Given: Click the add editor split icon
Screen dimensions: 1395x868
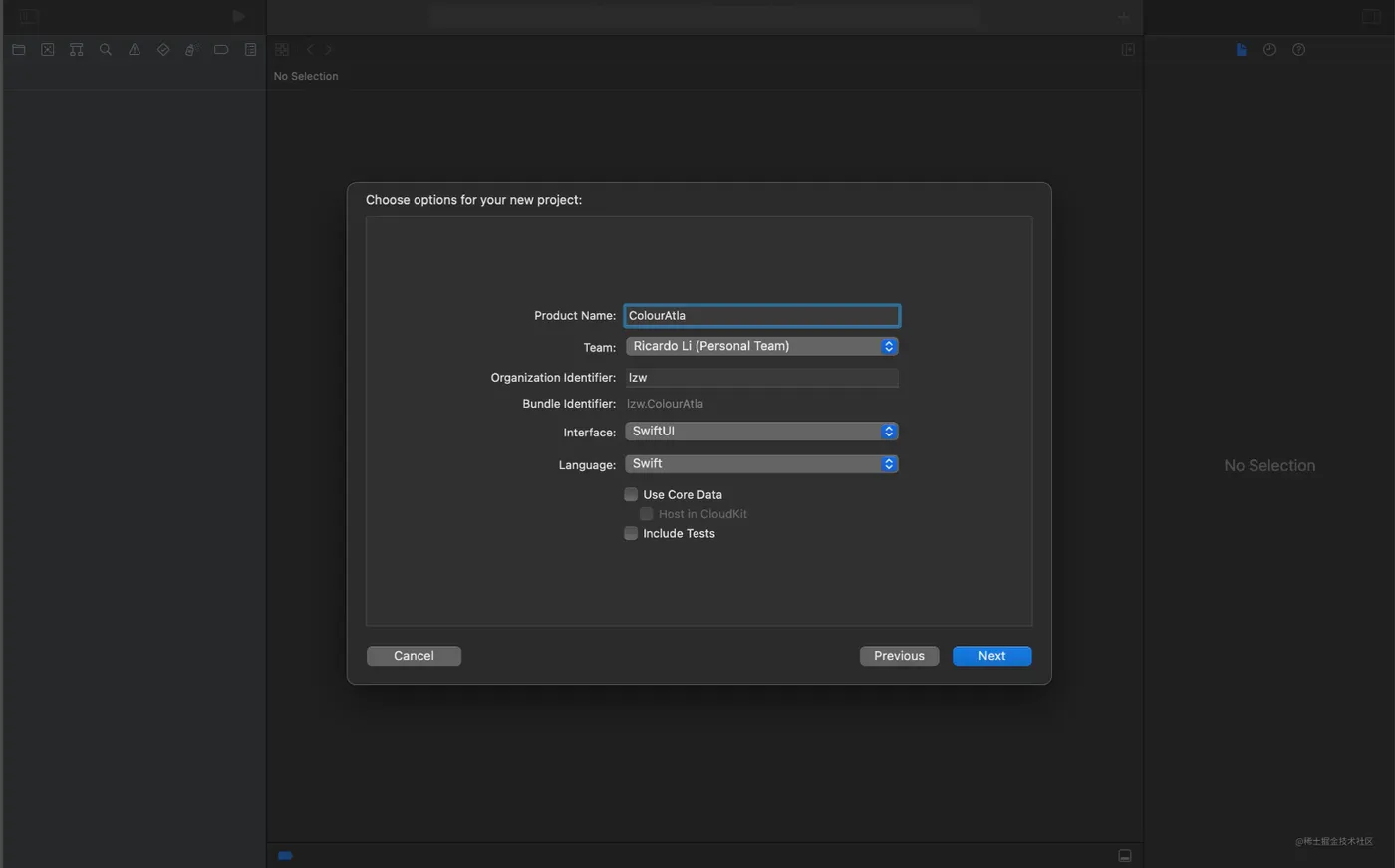Looking at the screenshot, I should 1128,49.
